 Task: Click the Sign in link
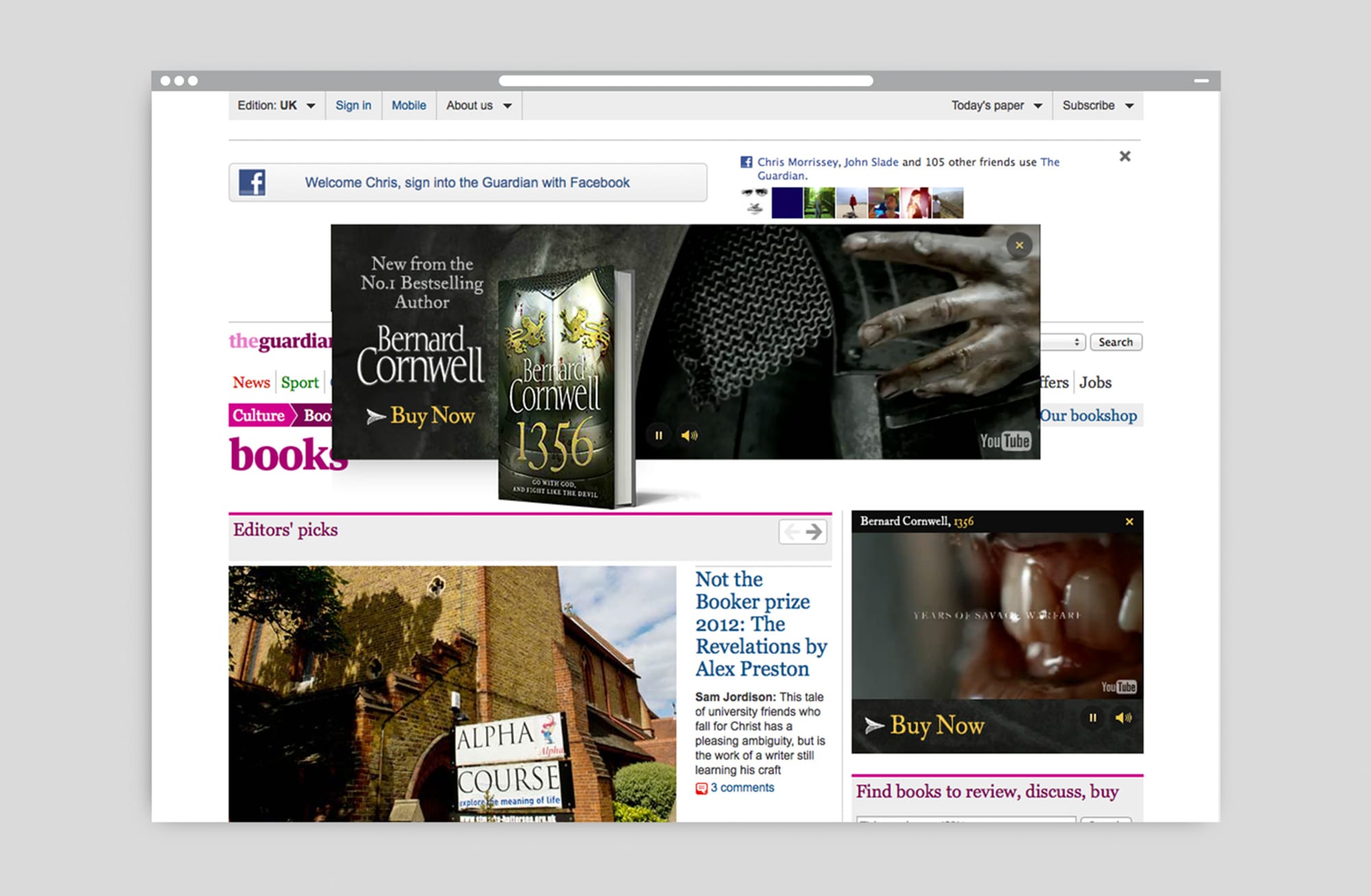[x=353, y=106]
